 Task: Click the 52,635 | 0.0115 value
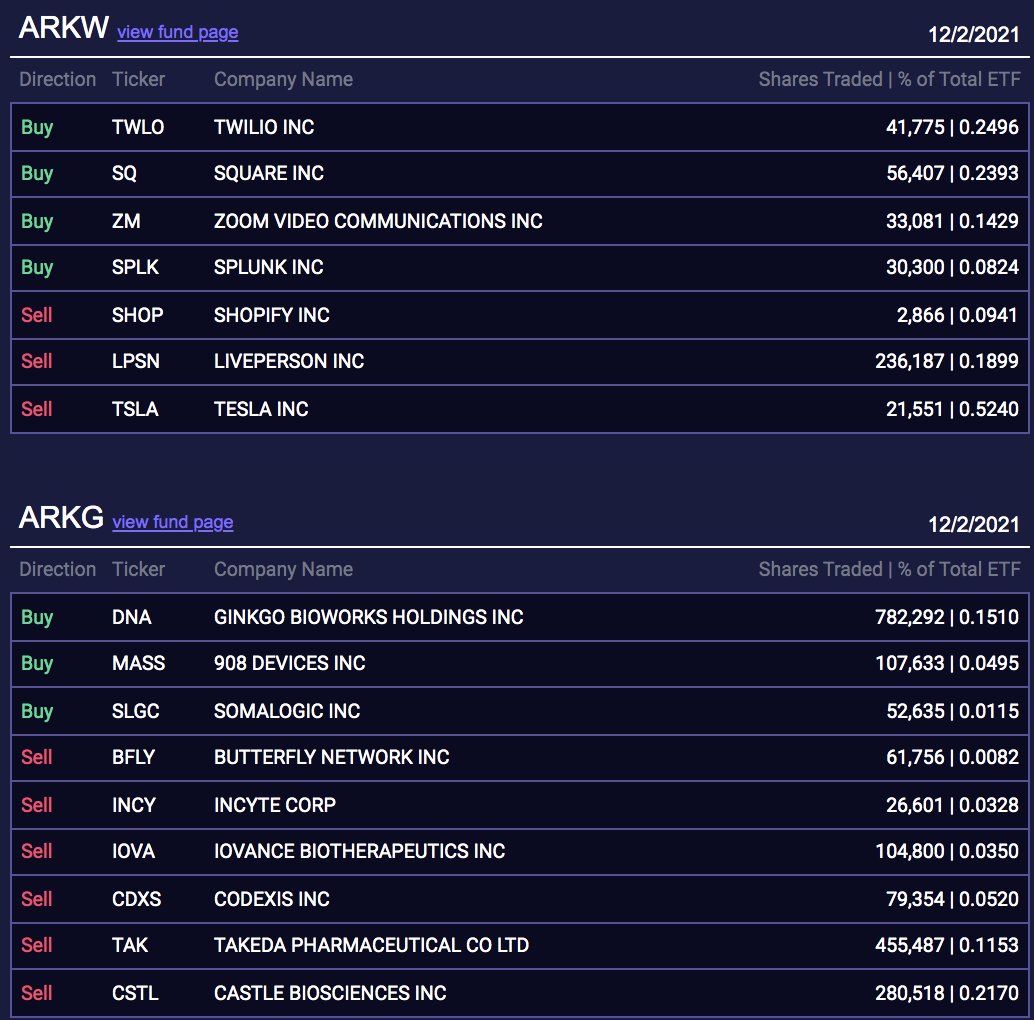coord(952,711)
